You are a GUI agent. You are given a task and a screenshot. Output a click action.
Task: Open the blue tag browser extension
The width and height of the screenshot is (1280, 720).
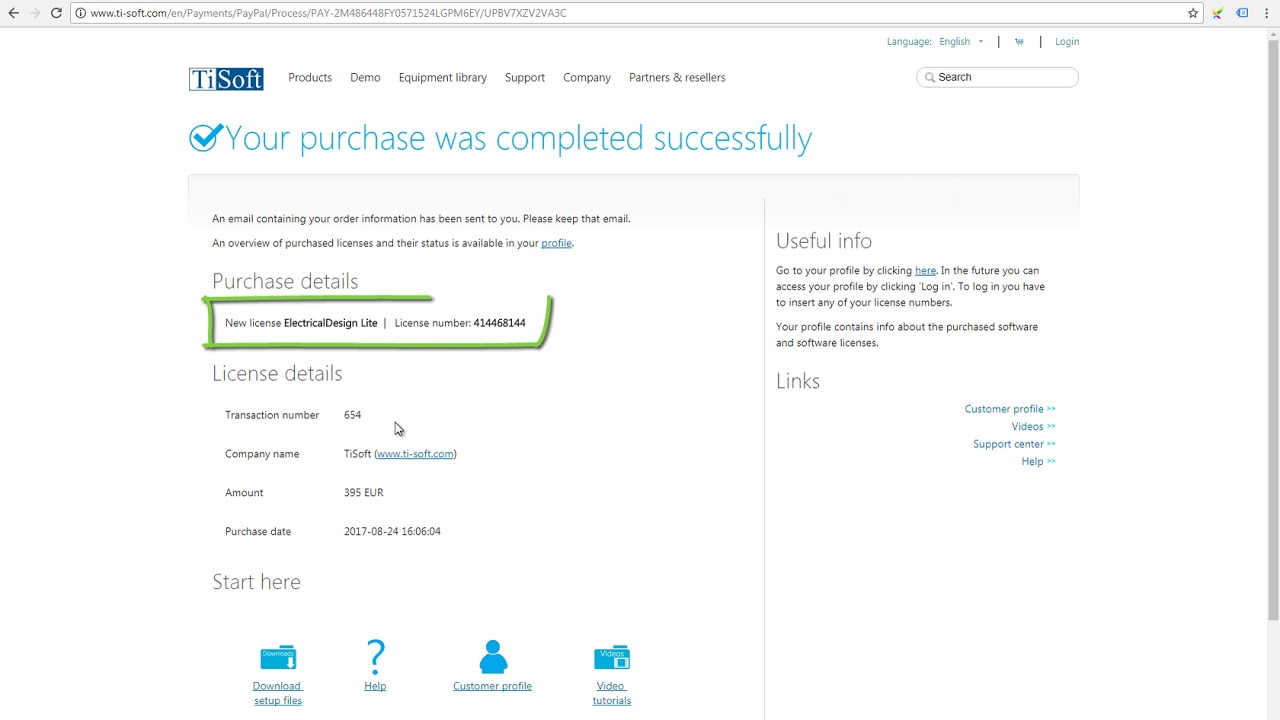click(x=1242, y=13)
